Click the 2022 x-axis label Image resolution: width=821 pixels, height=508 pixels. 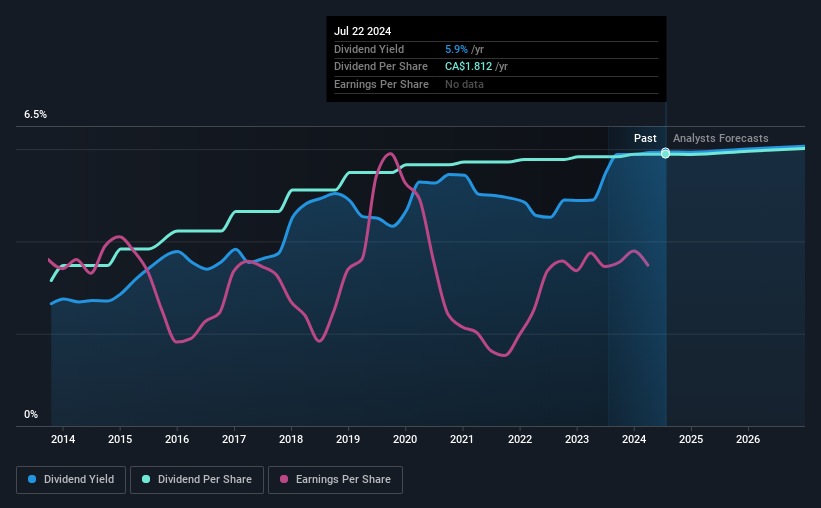(520, 439)
